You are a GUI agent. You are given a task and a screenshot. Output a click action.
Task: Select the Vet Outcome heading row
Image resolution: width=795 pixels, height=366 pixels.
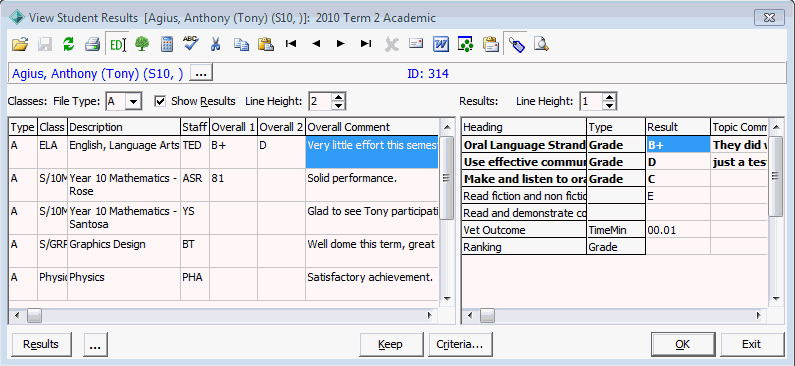pos(524,230)
